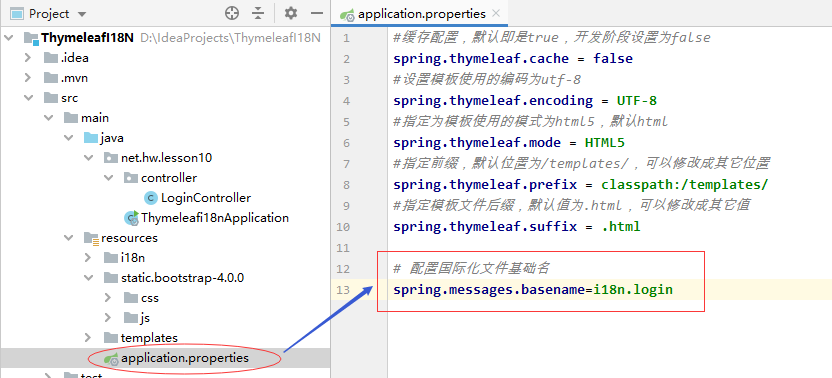This screenshot has width=832, height=378.
Task: Close the application.properties editor tab
Action: point(496,13)
